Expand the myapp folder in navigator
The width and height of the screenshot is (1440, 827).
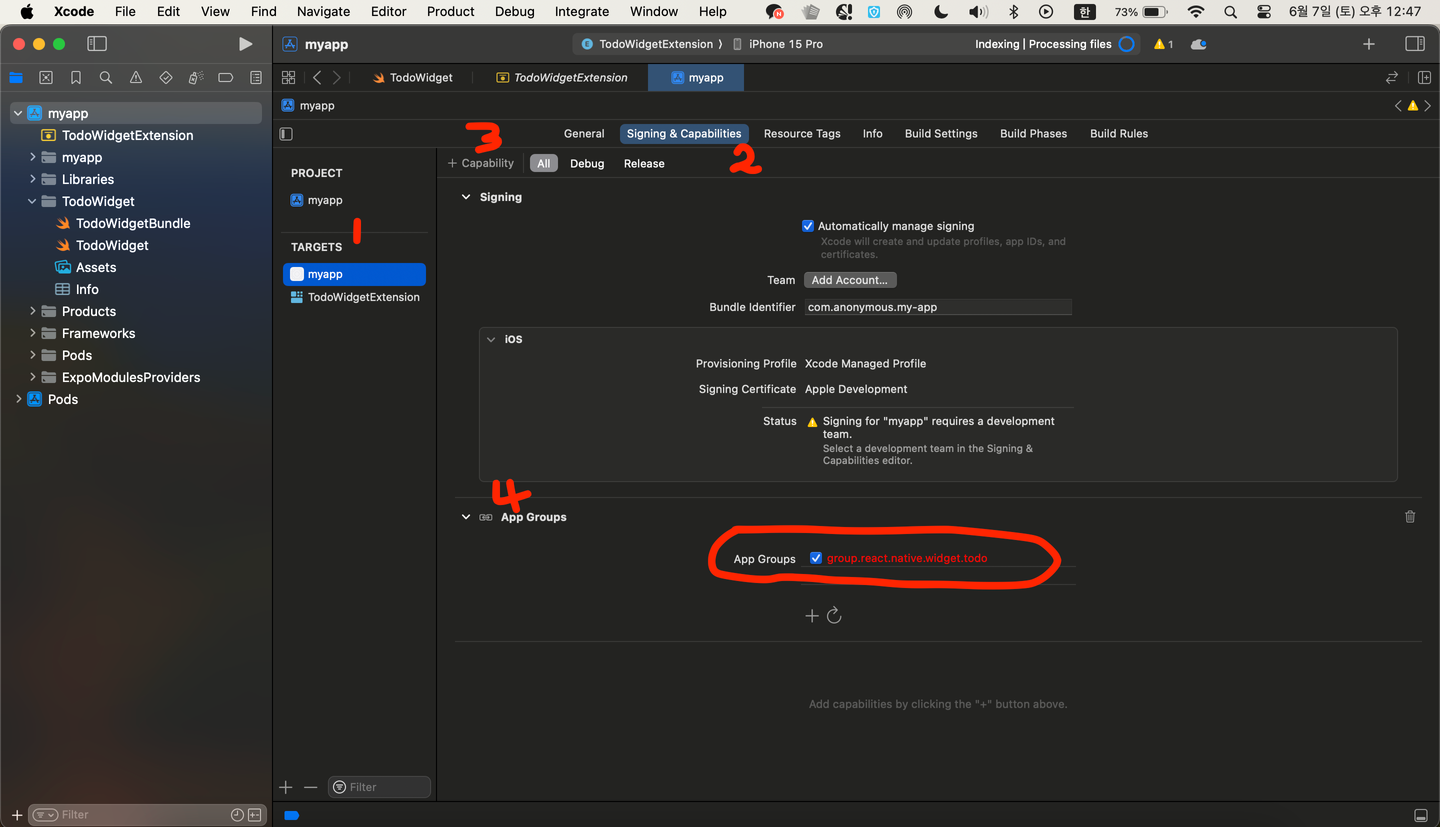pyautogui.click(x=33, y=157)
